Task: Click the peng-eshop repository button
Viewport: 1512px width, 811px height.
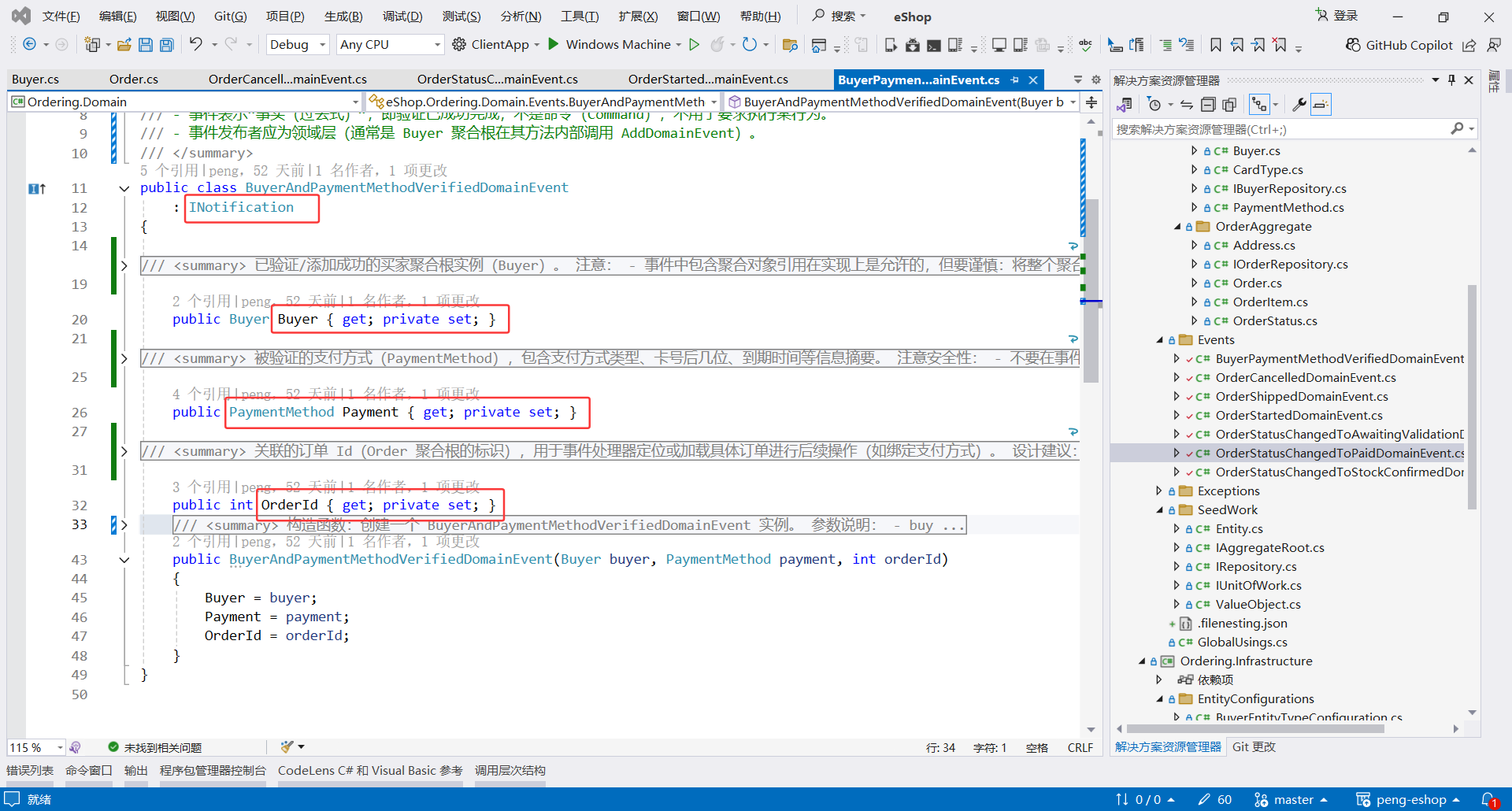Action: tap(1408, 800)
